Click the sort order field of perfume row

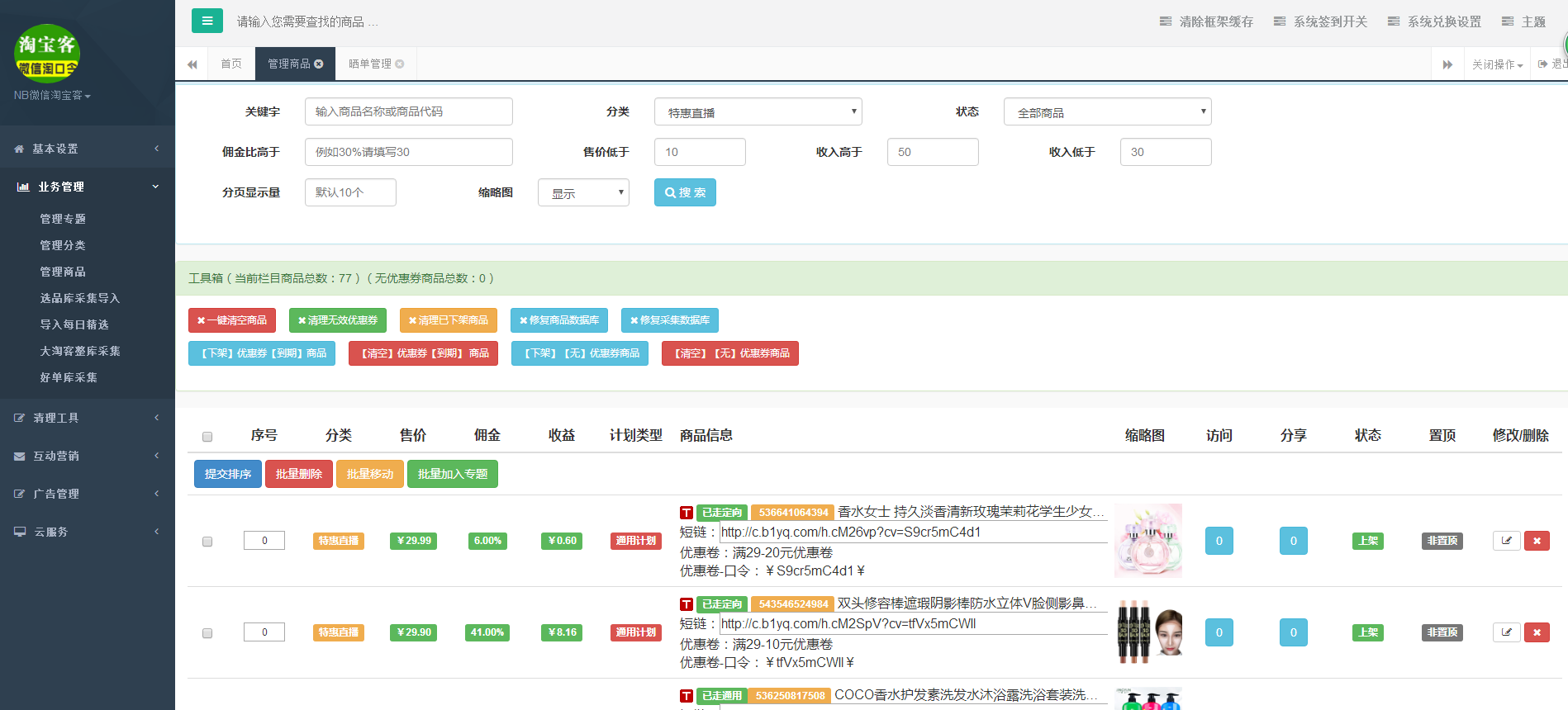click(x=264, y=541)
